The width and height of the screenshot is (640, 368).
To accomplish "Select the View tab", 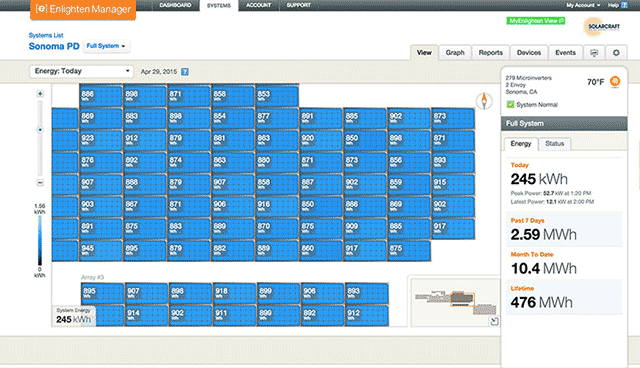I will click(424, 53).
